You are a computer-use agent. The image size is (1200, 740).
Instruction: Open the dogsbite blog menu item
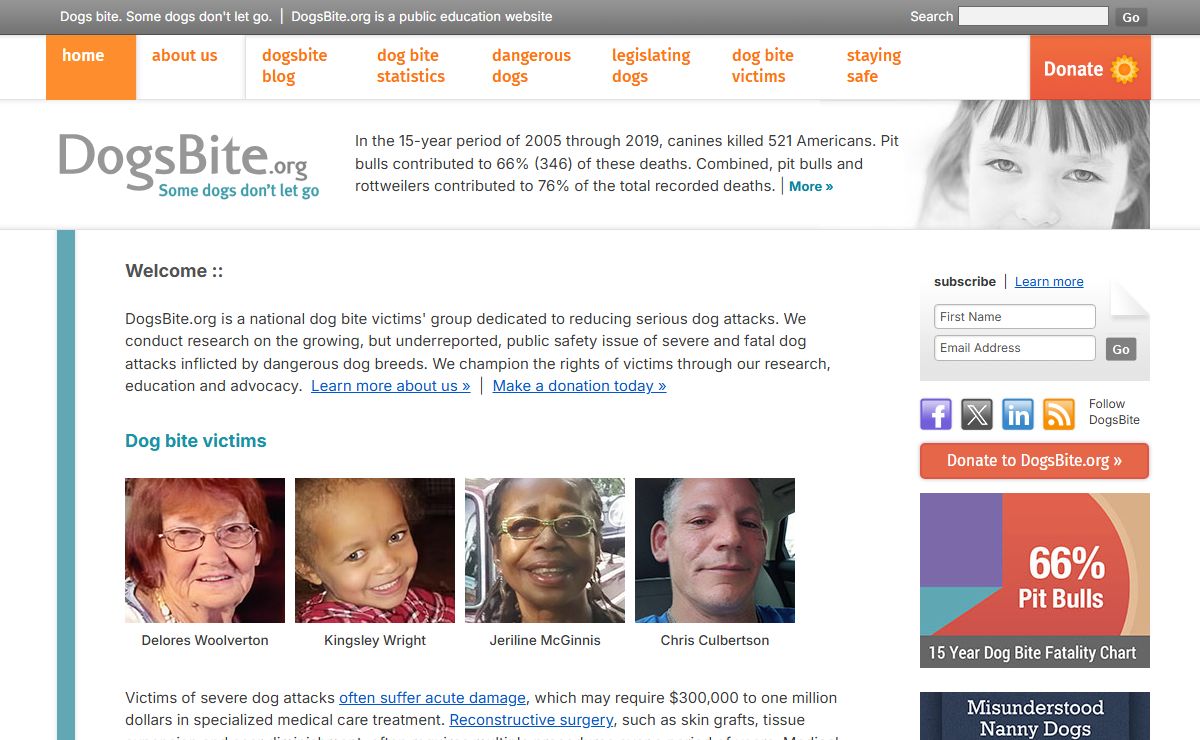tap(295, 66)
